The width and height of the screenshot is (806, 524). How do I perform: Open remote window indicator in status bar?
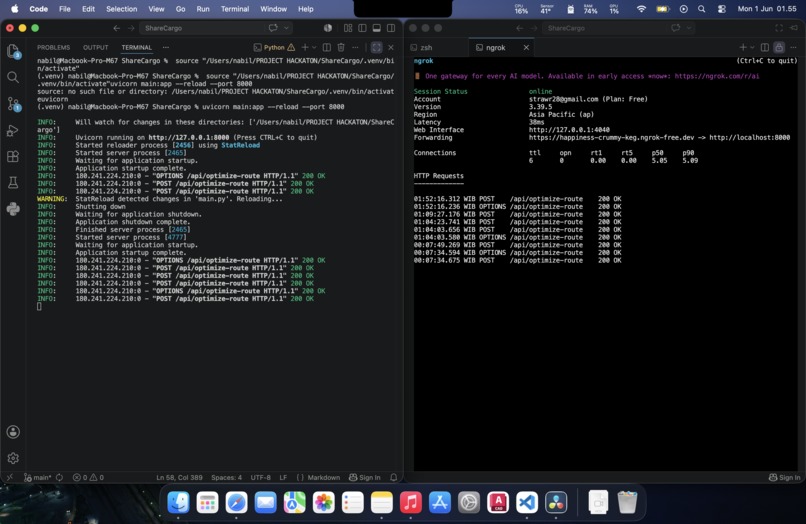pyautogui.click(x=10, y=477)
